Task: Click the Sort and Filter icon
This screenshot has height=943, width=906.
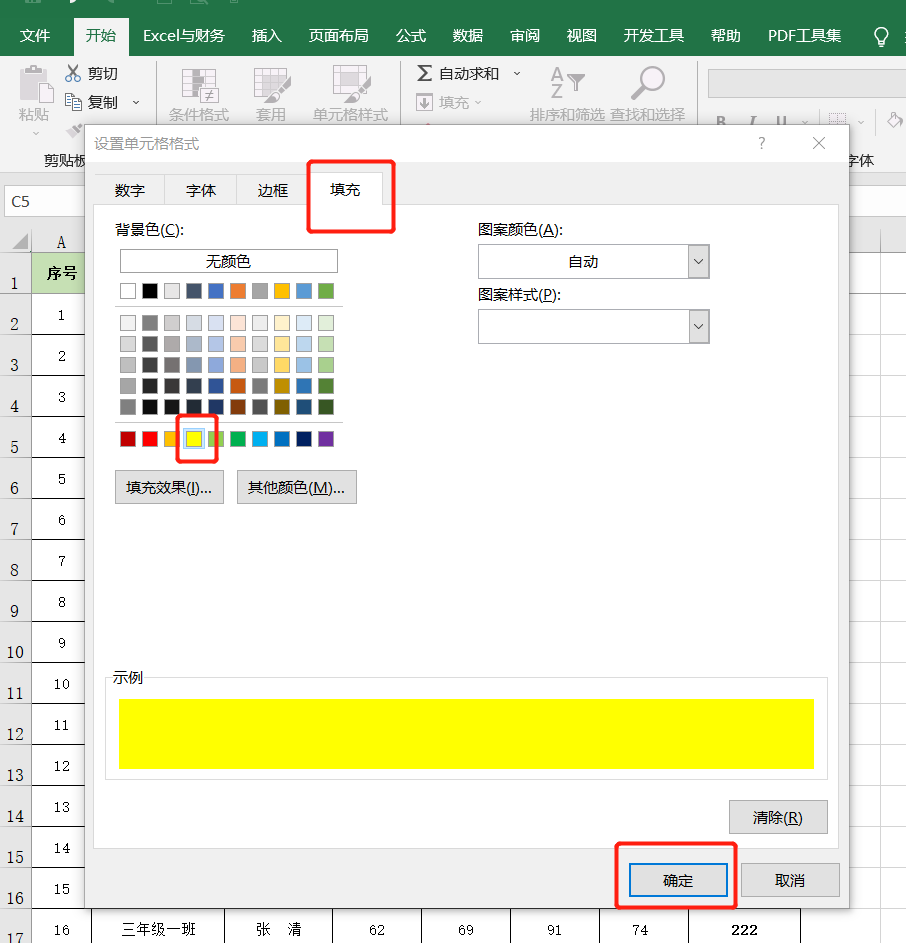Action: coord(567,83)
